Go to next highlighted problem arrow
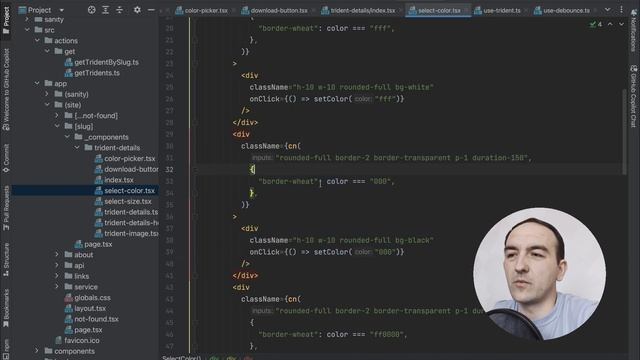Screen dimensions: 640x360 (621, 24)
